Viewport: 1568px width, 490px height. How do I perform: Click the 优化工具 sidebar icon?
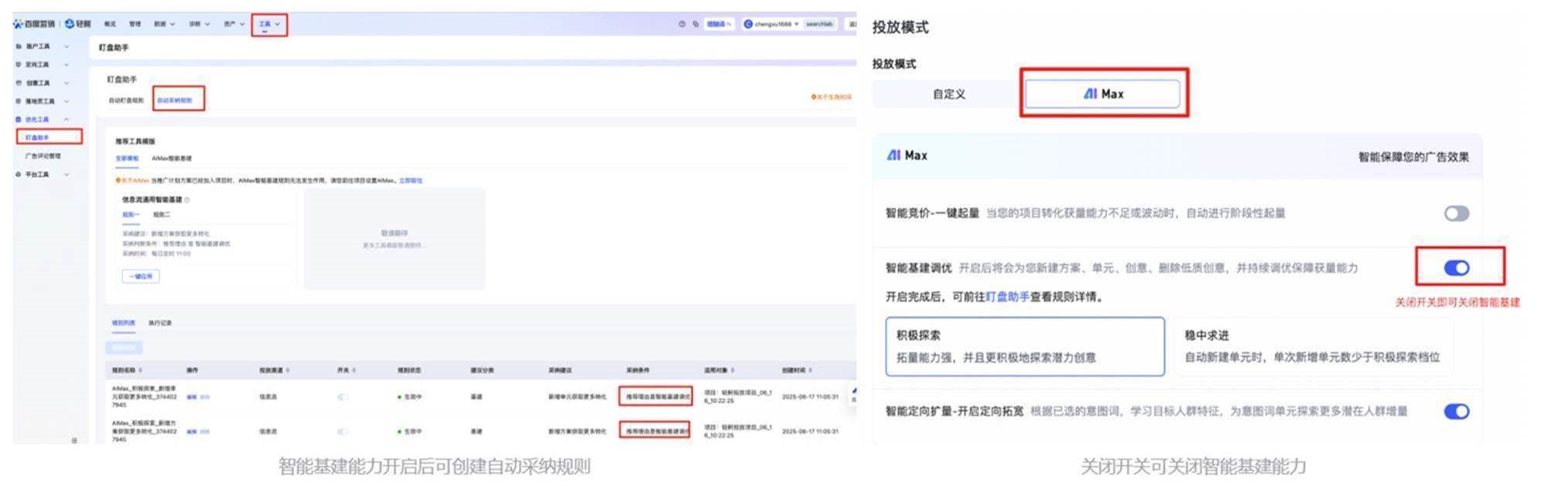(x=19, y=120)
